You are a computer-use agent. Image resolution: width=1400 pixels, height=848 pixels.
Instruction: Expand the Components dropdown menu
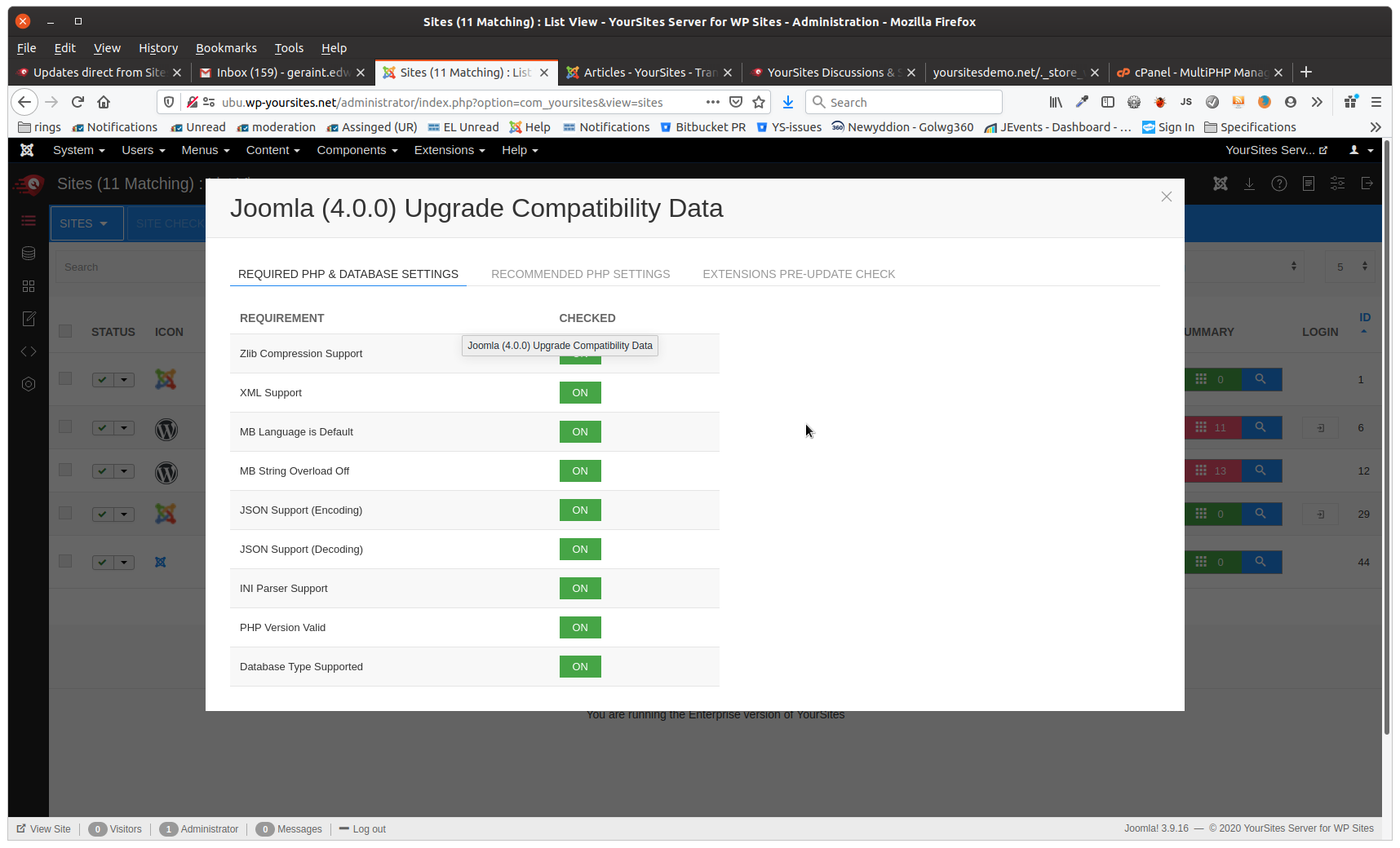click(x=357, y=150)
